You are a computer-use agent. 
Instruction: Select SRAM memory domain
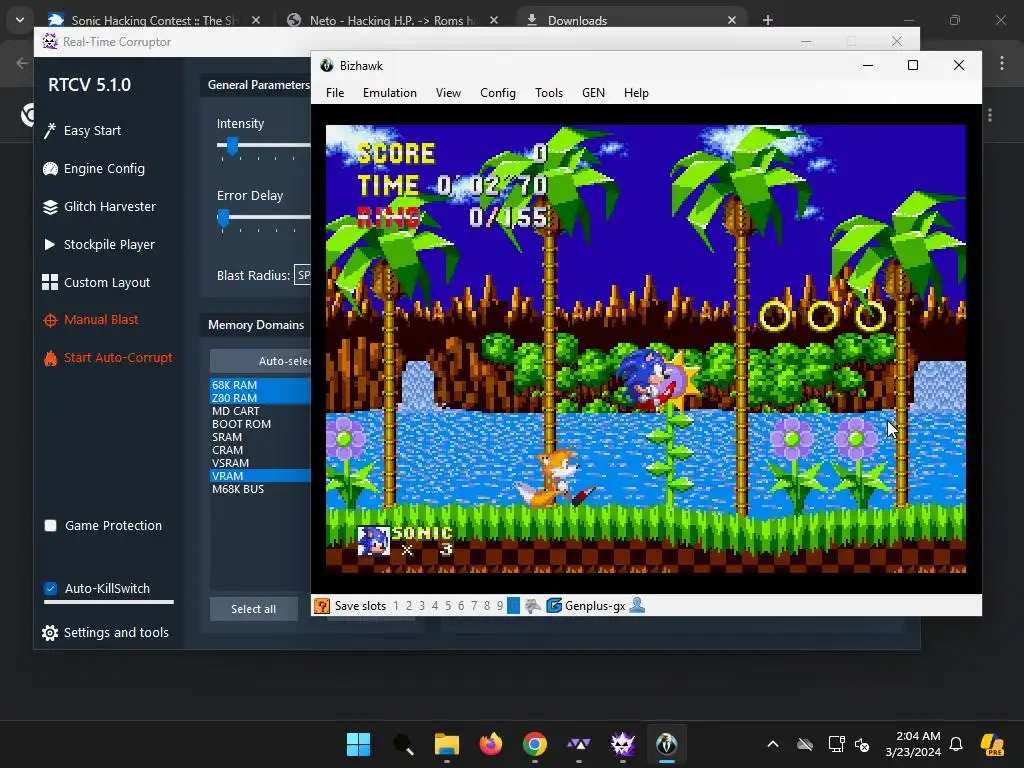point(260,437)
